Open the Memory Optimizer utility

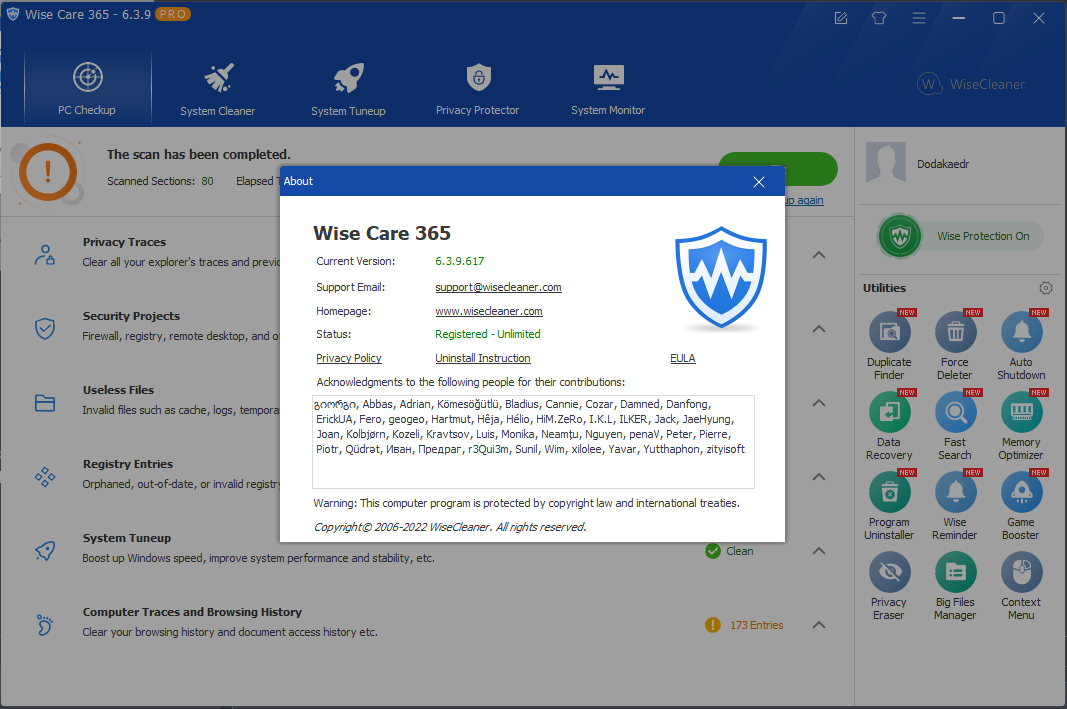(x=1021, y=426)
